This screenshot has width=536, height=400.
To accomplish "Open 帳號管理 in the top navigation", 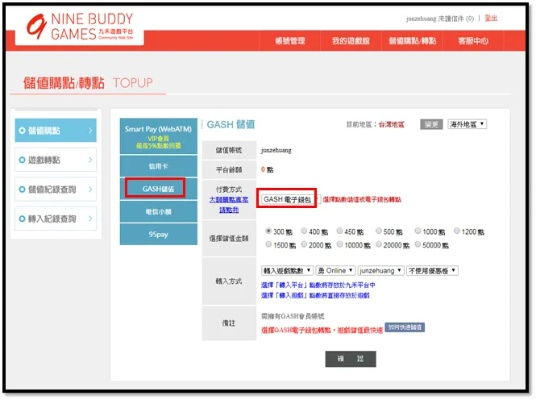I will (290, 41).
